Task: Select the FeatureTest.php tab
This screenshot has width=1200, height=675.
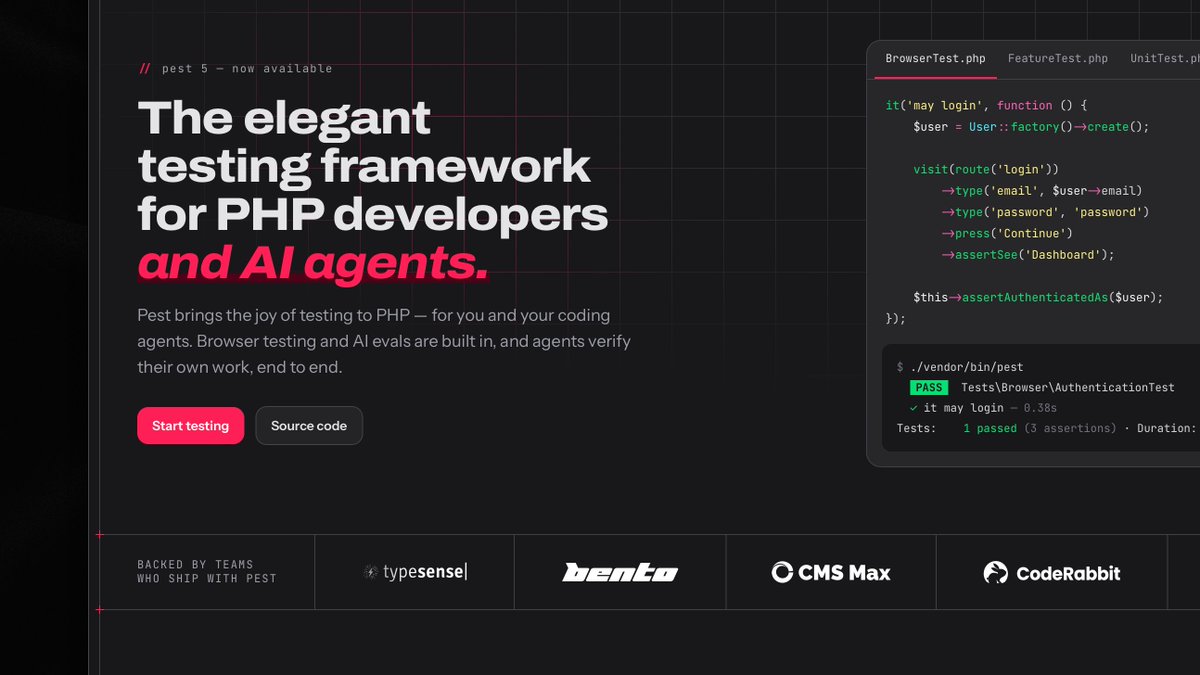Action: click(1058, 58)
